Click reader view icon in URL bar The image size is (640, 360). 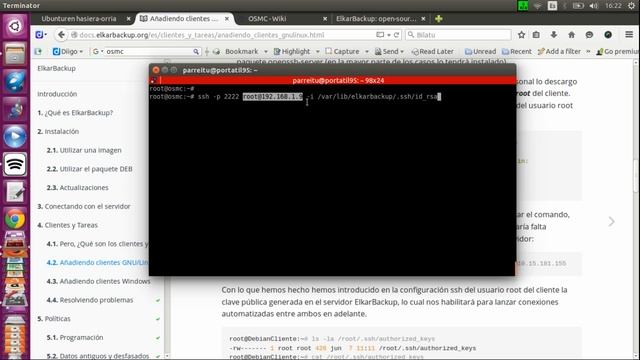[x=380, y=35]
